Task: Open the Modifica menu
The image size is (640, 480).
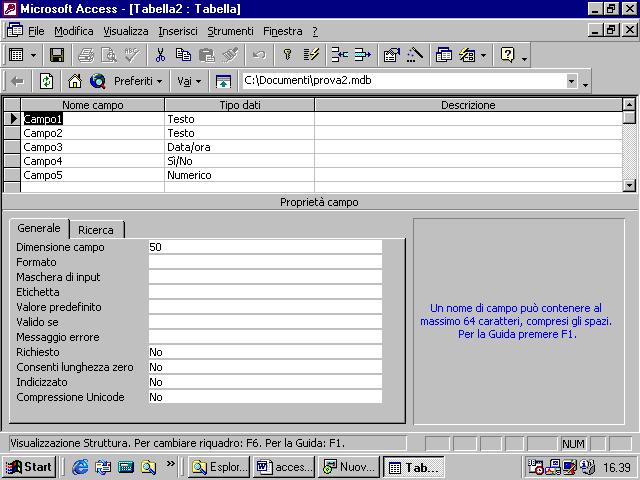Action: 74,31
